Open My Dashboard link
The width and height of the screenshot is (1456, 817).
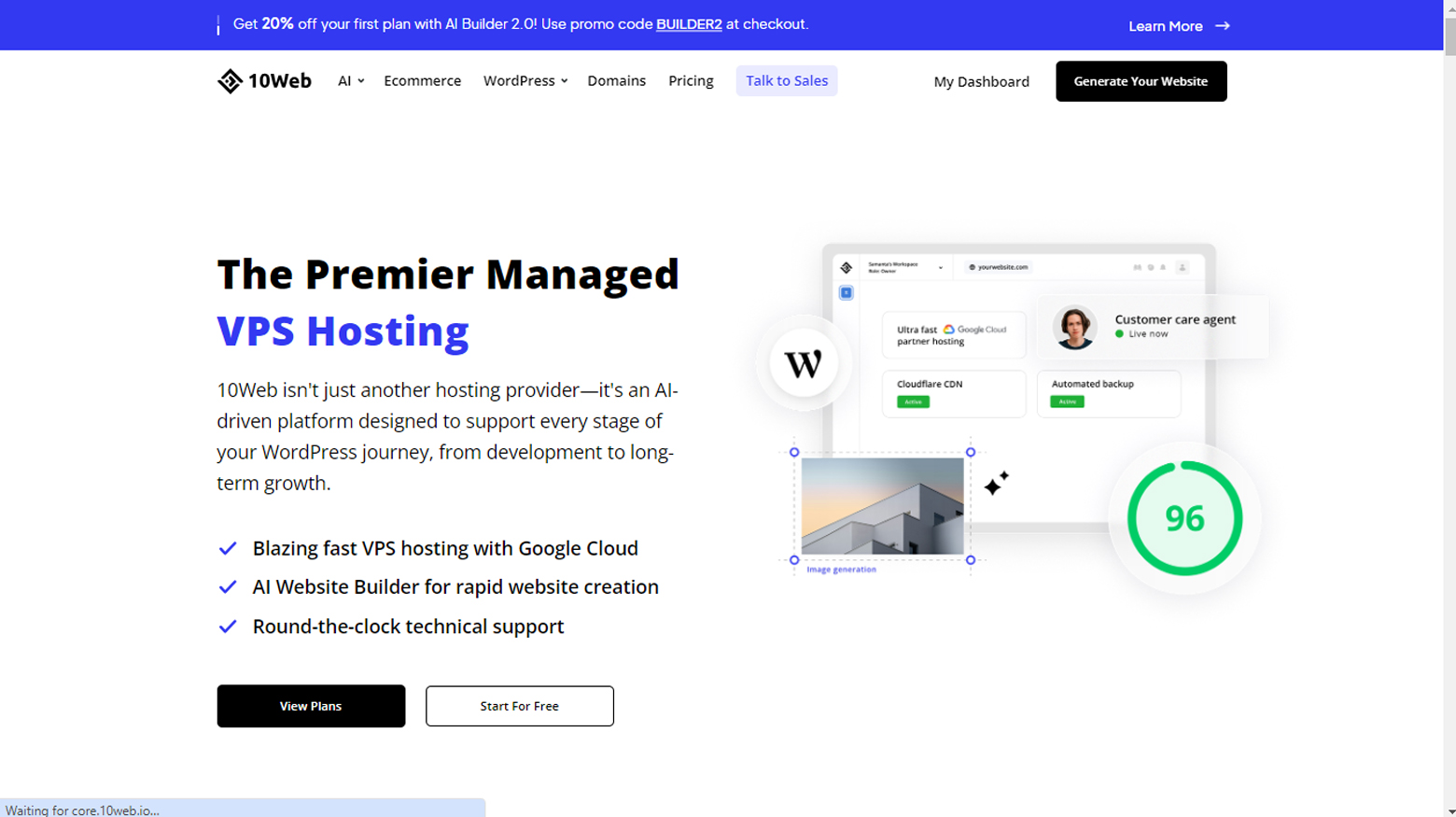pos(982,82)
